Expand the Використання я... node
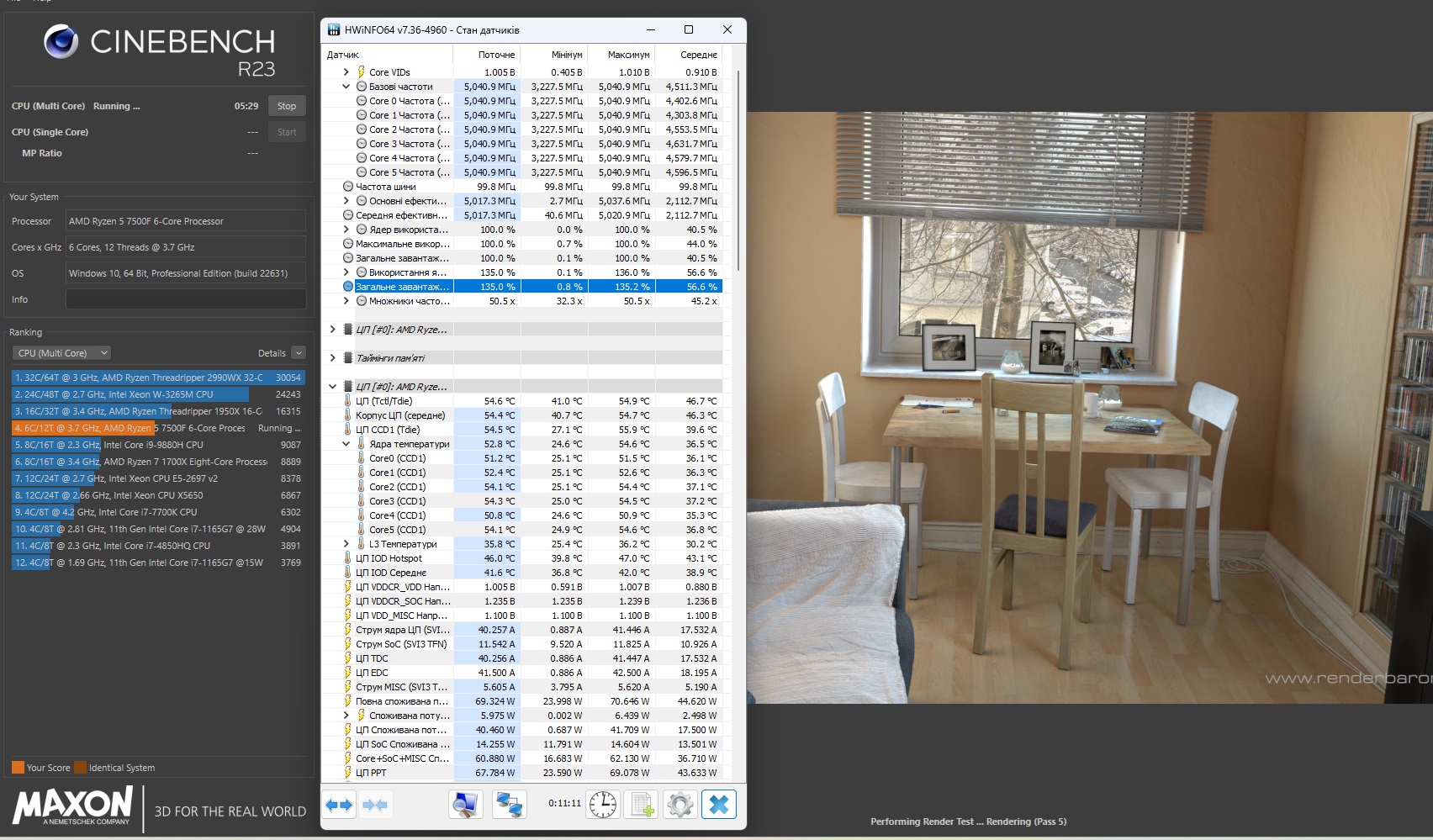Viewport: 1433px width, 840px height. 346,272
